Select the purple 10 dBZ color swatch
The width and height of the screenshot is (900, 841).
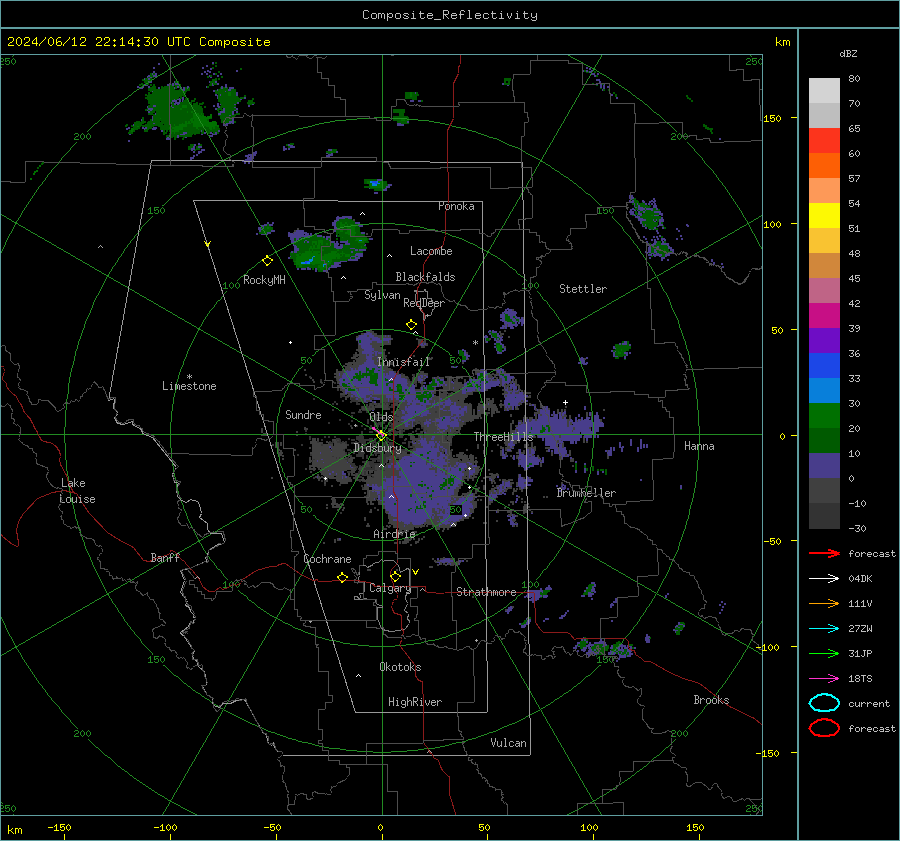[x=824, y=465]
